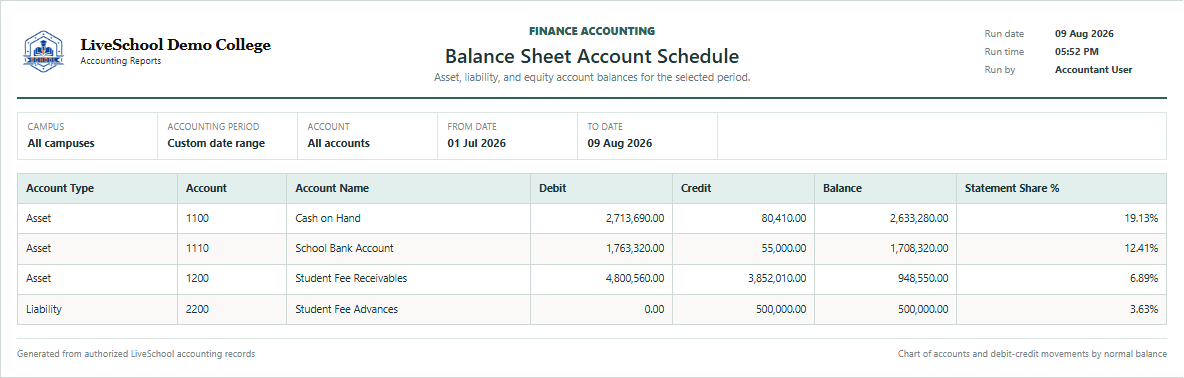The height and width of the screenshot is (378, 1184).
Task: Click the Student Fee Receivables name
Action: (351, 278)
